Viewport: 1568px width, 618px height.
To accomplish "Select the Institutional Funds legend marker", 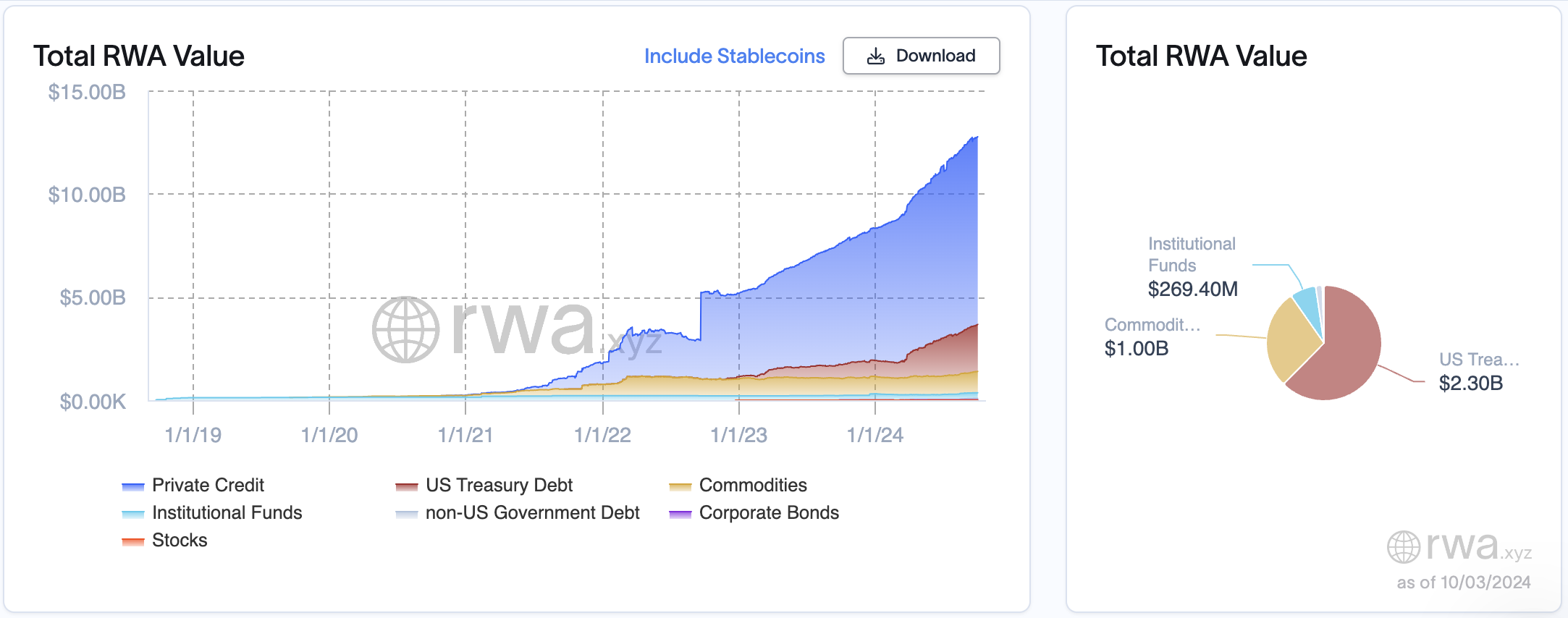I will [135, 513].
